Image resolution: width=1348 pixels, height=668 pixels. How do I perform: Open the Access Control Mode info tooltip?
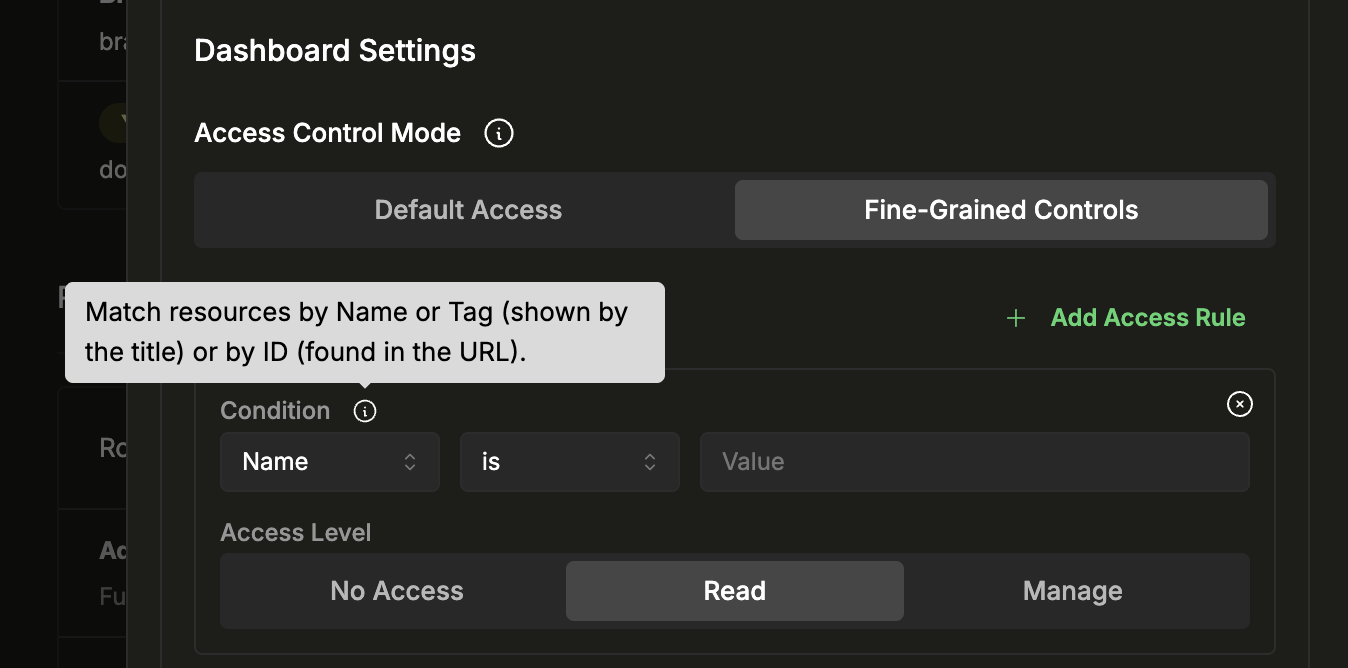click(498, 132)
